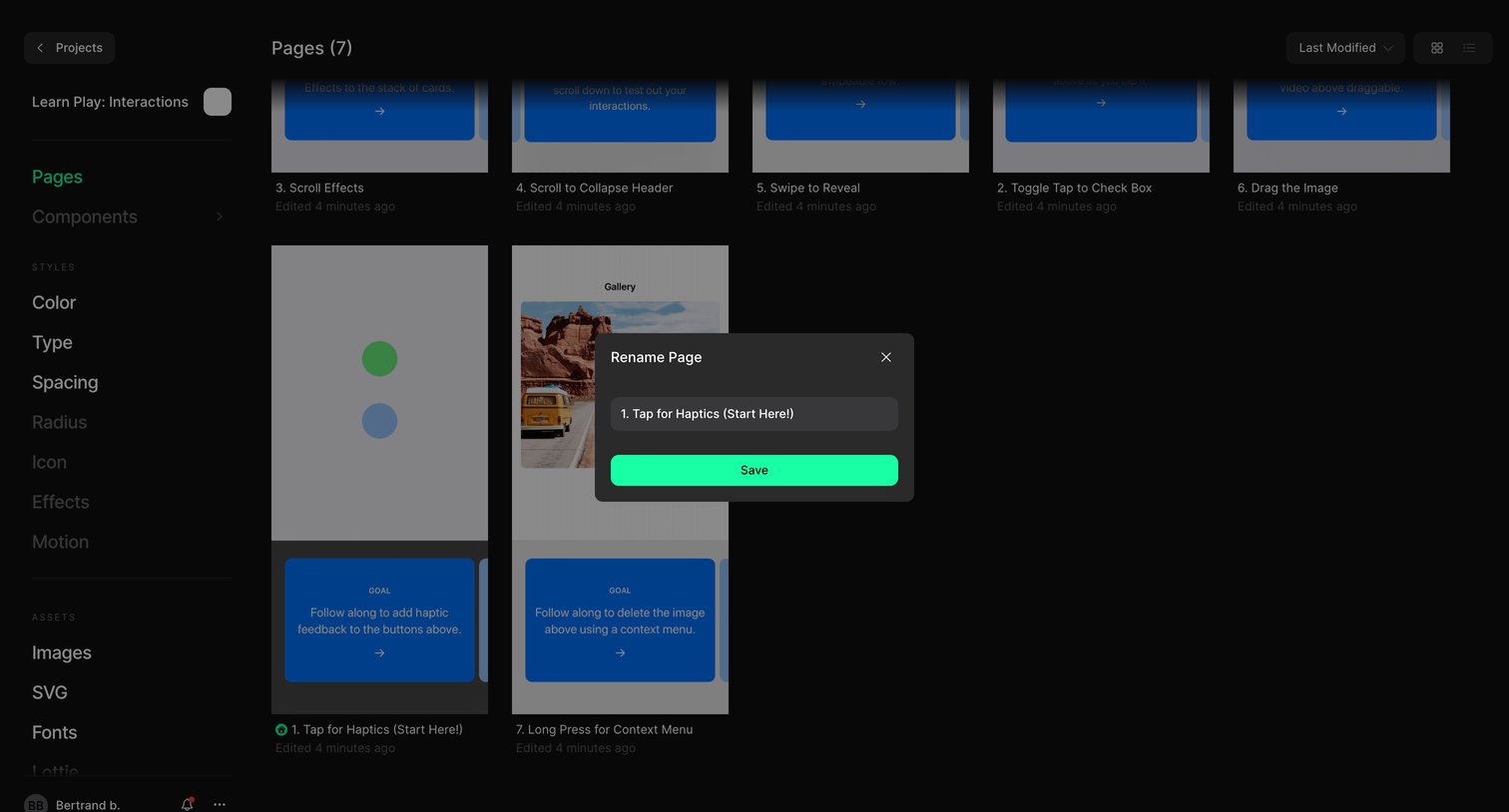Click the project name Learn Play: Interactions

110,102
